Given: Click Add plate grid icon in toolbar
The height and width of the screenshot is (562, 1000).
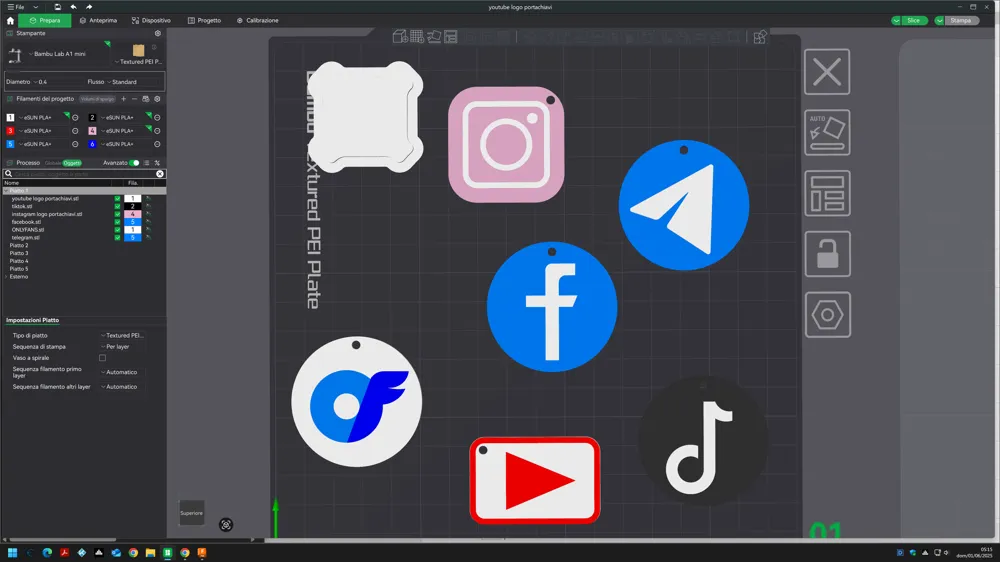Looking at the screenshot, I should point(417,36).
